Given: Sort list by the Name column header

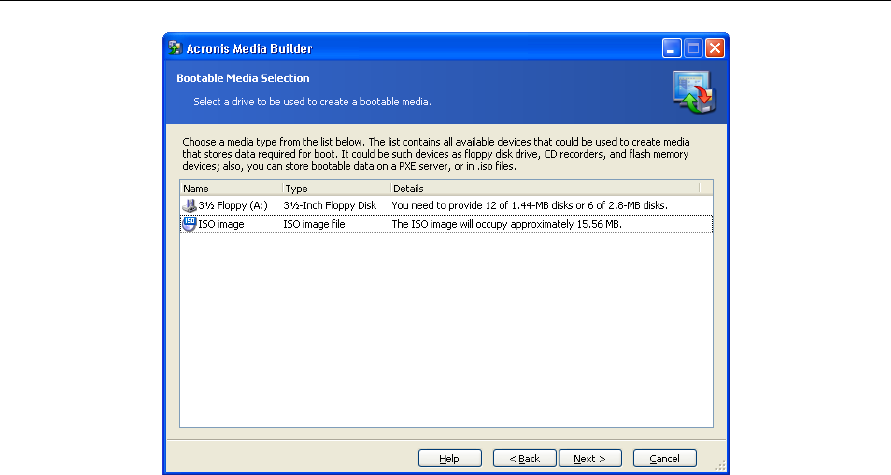Looking at the screenshot, I should (x=231, y=188).
